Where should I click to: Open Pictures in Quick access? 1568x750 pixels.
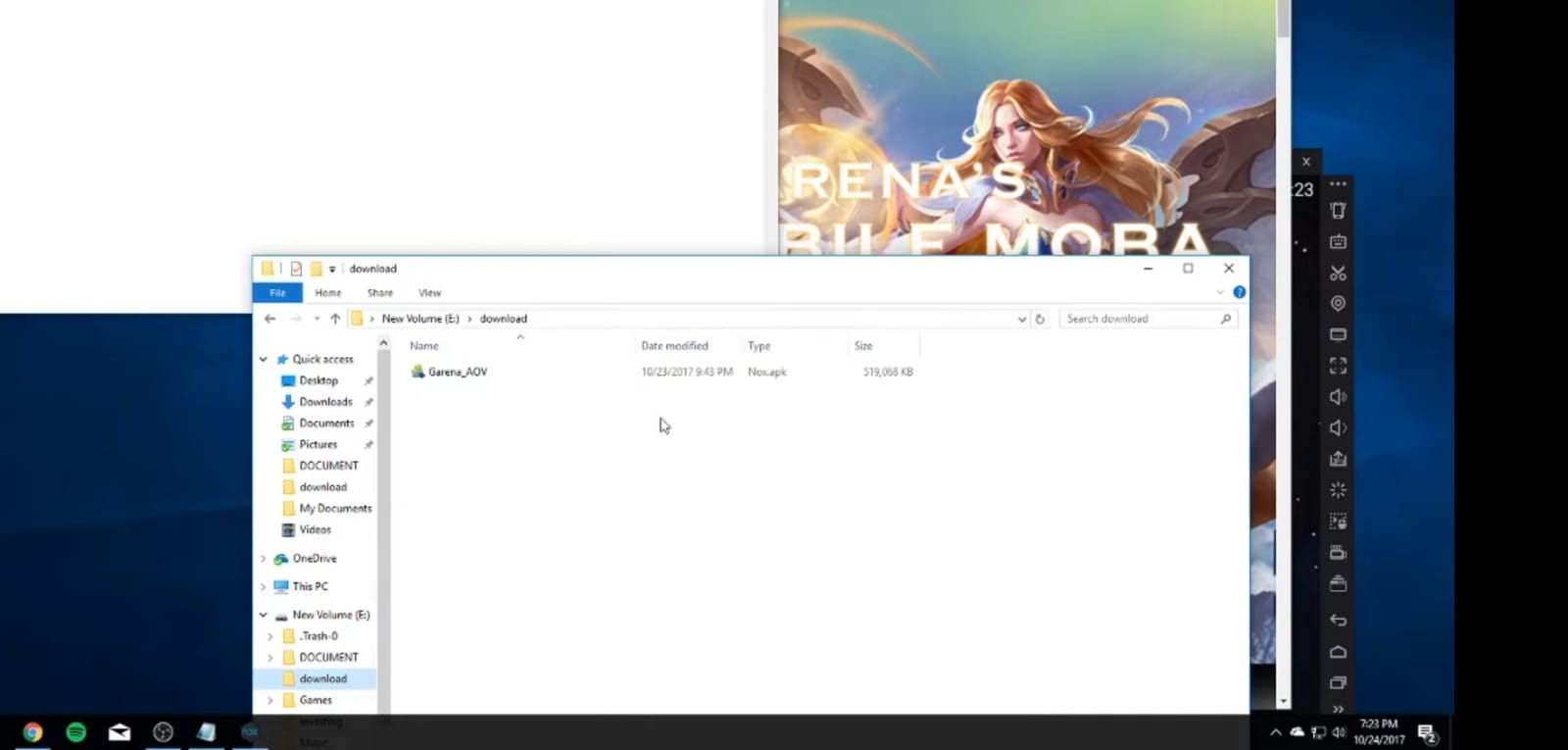[318, 445]
